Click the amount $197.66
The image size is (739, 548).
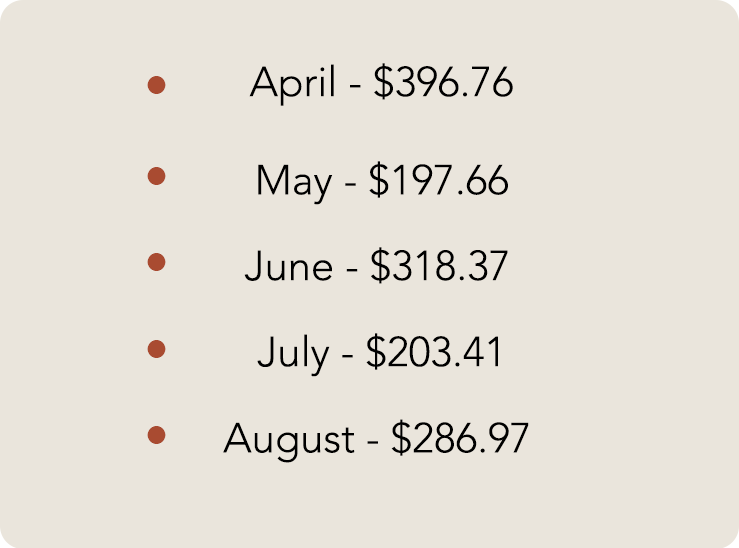pyautogui.click(x=438, y=180)
